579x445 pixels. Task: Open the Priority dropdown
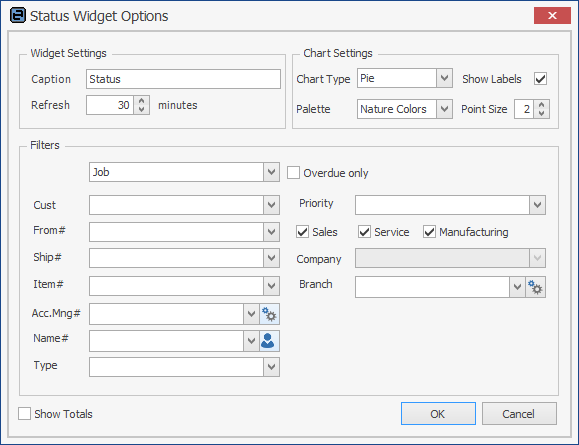[537, 205]
